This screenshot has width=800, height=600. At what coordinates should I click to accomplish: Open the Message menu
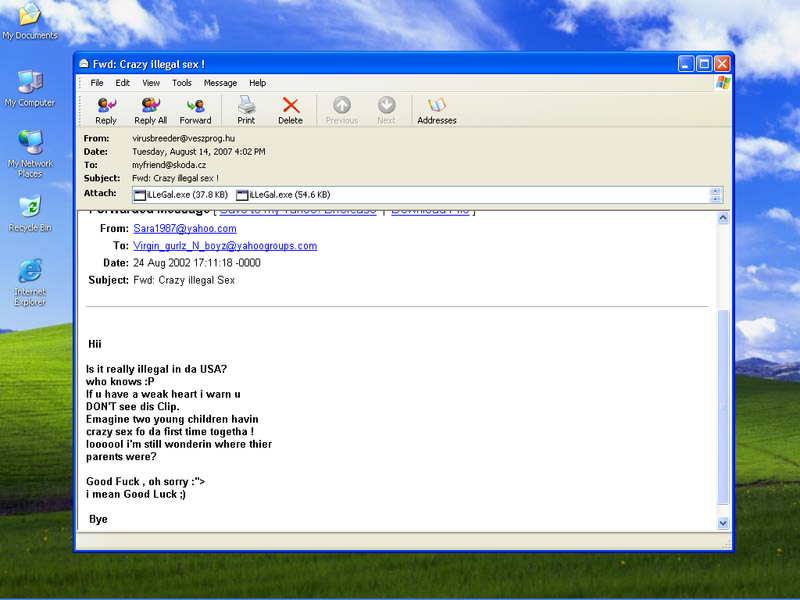tap(220, 83)
